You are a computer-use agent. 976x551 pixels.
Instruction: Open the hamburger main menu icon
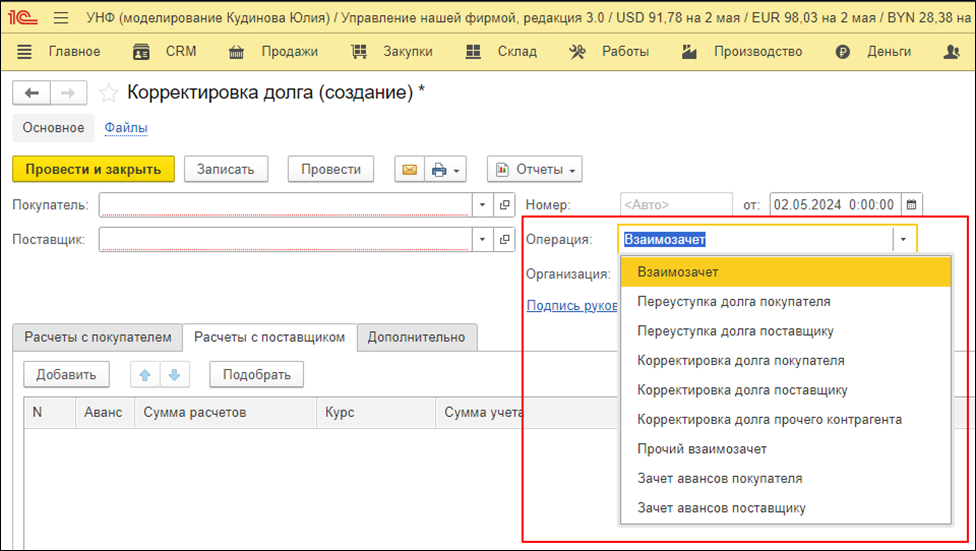tap(61, 18)
